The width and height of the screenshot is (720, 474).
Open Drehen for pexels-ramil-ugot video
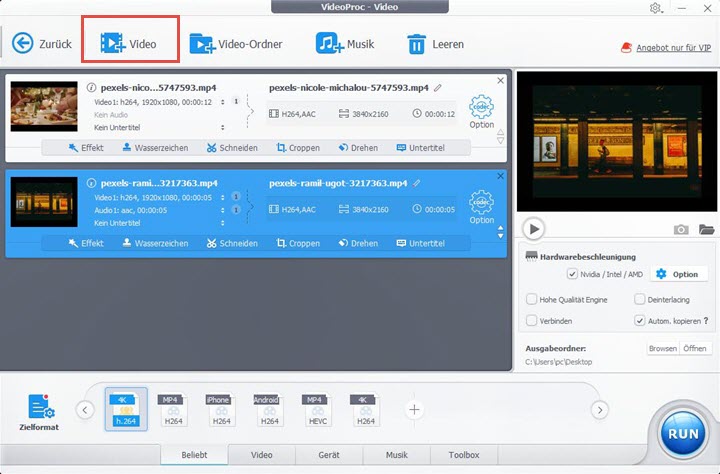(x=358, y=243)
